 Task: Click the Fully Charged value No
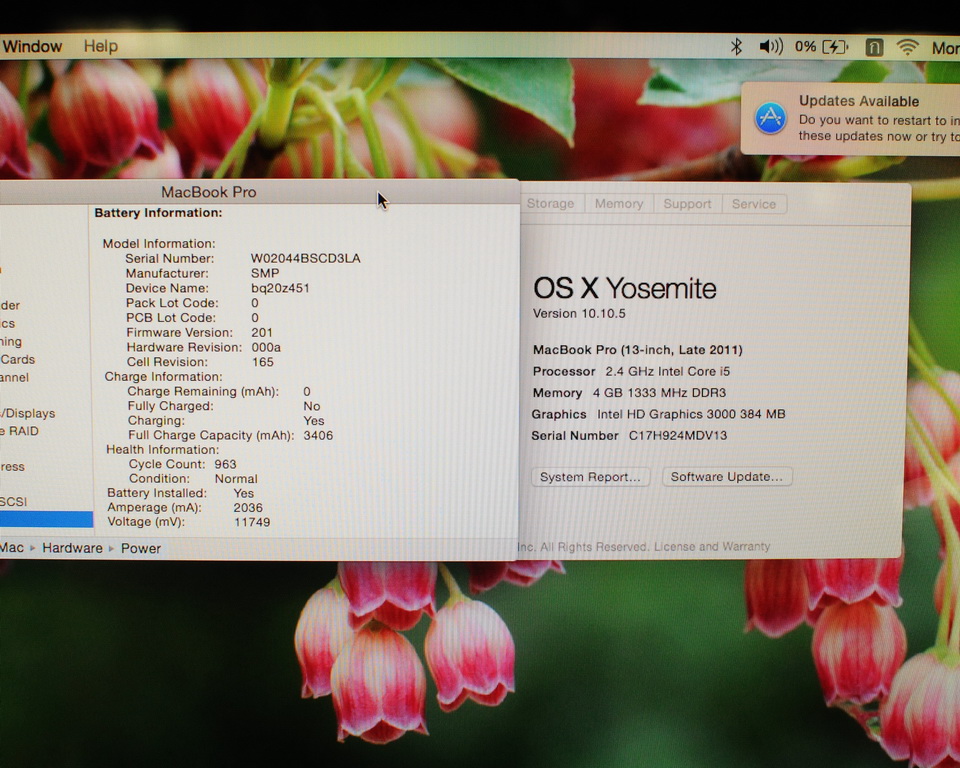click(312, 406)
